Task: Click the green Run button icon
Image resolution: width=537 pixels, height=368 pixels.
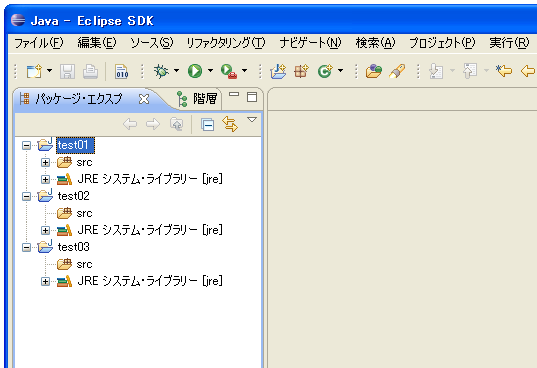Action: click(x=195, y=71)
